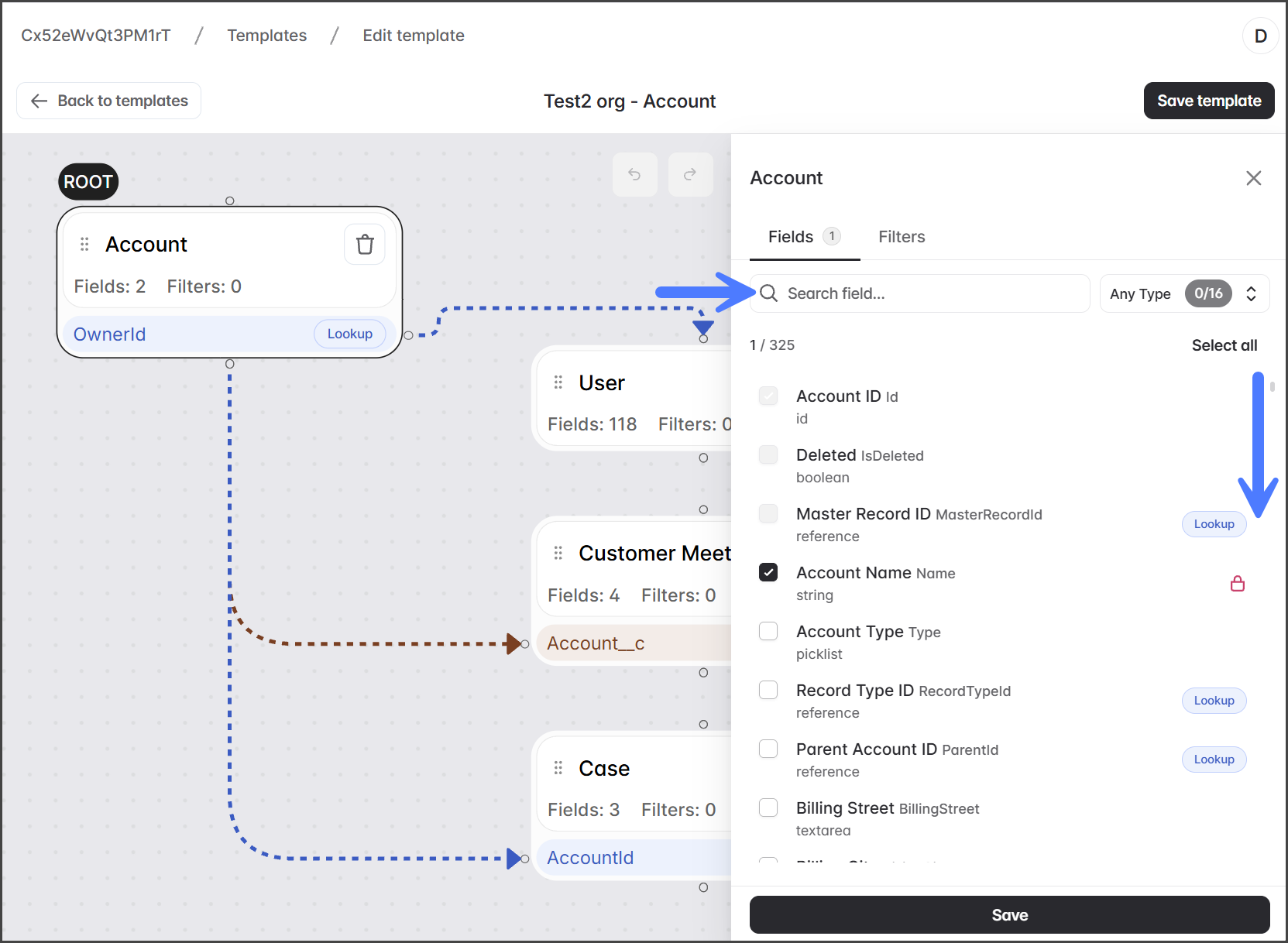This screenshot has width=1288, height=943.
Task: Switch to the Filters tab
Action: click(902, 237)
